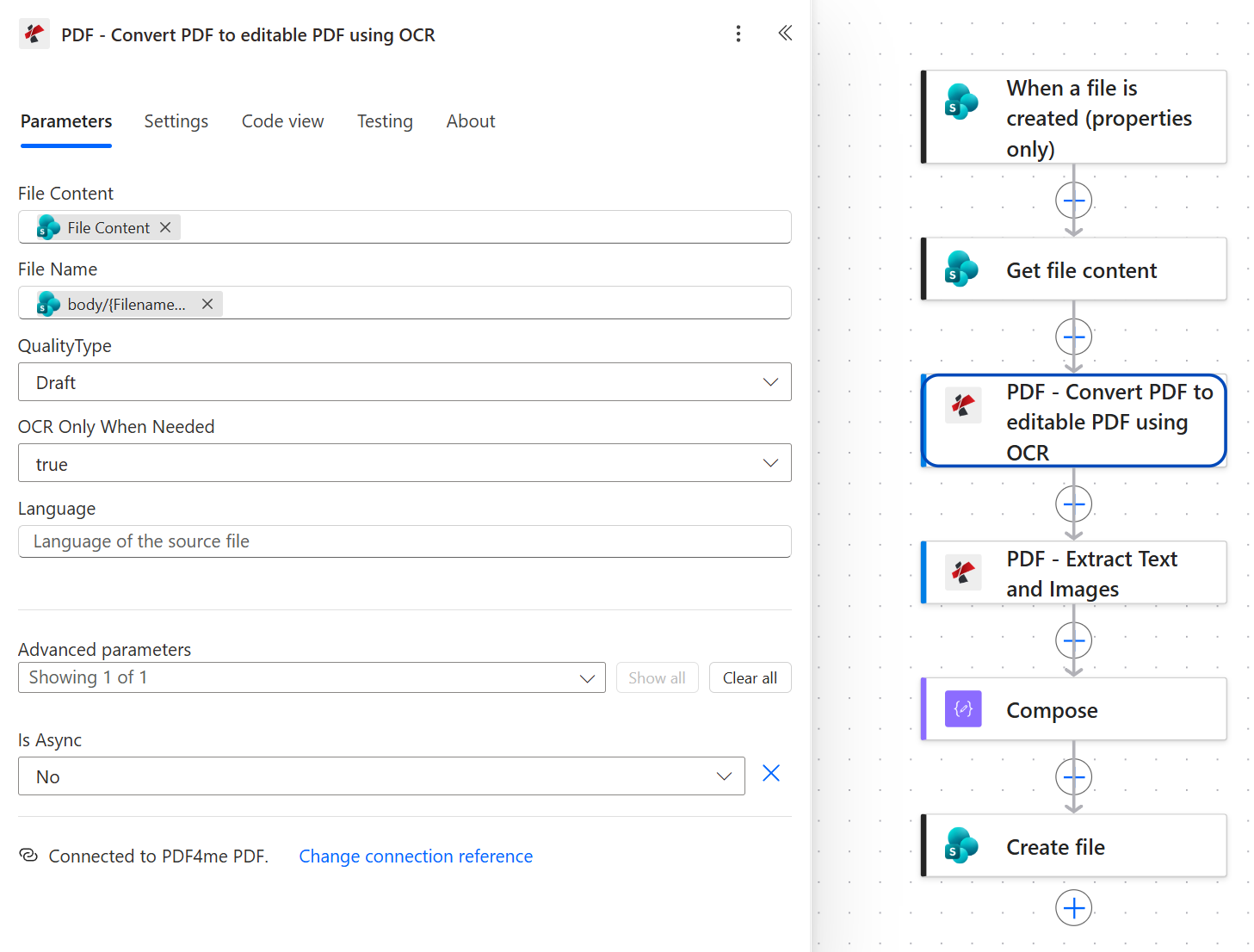
Task: Add step after Get file content
Action: pos(1073,337)
